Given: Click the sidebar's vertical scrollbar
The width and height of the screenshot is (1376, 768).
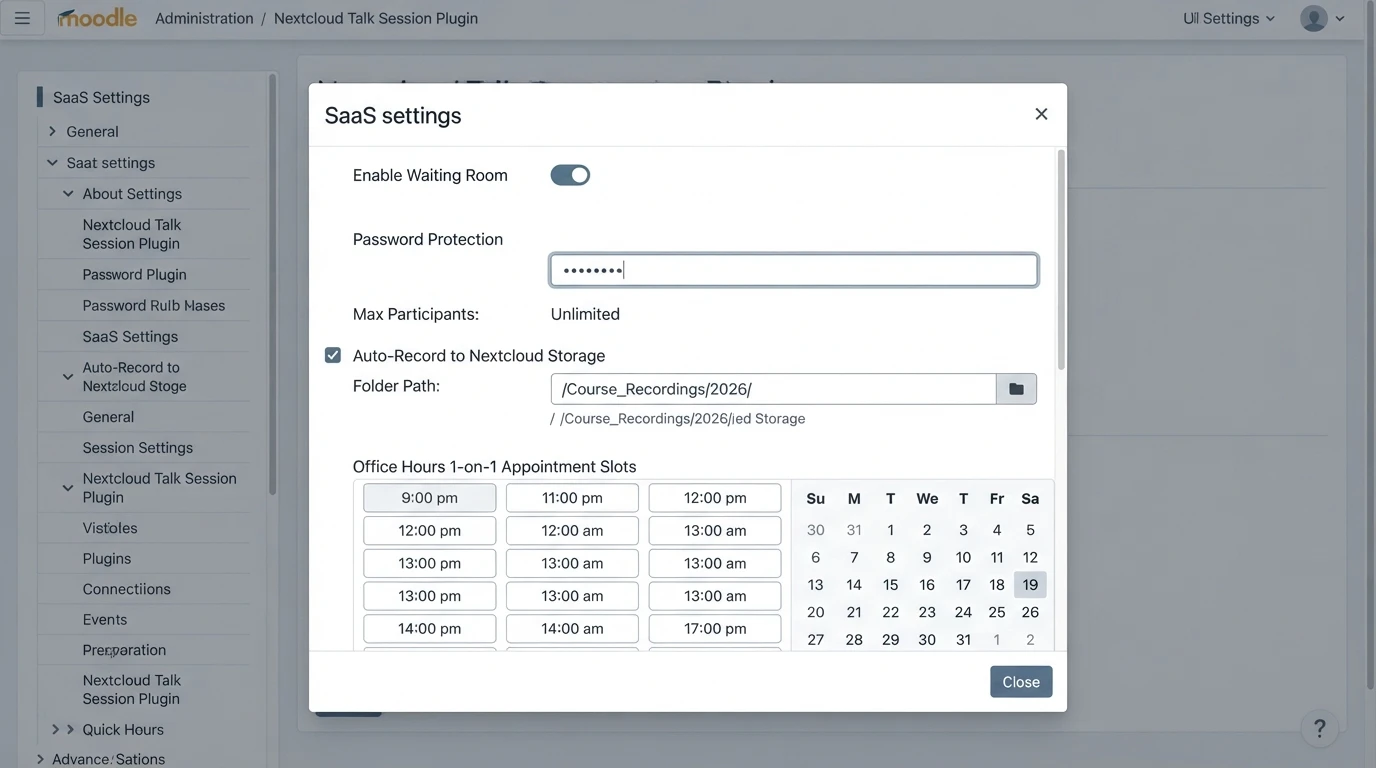Looking at the screenshot, I should point(271,285).
